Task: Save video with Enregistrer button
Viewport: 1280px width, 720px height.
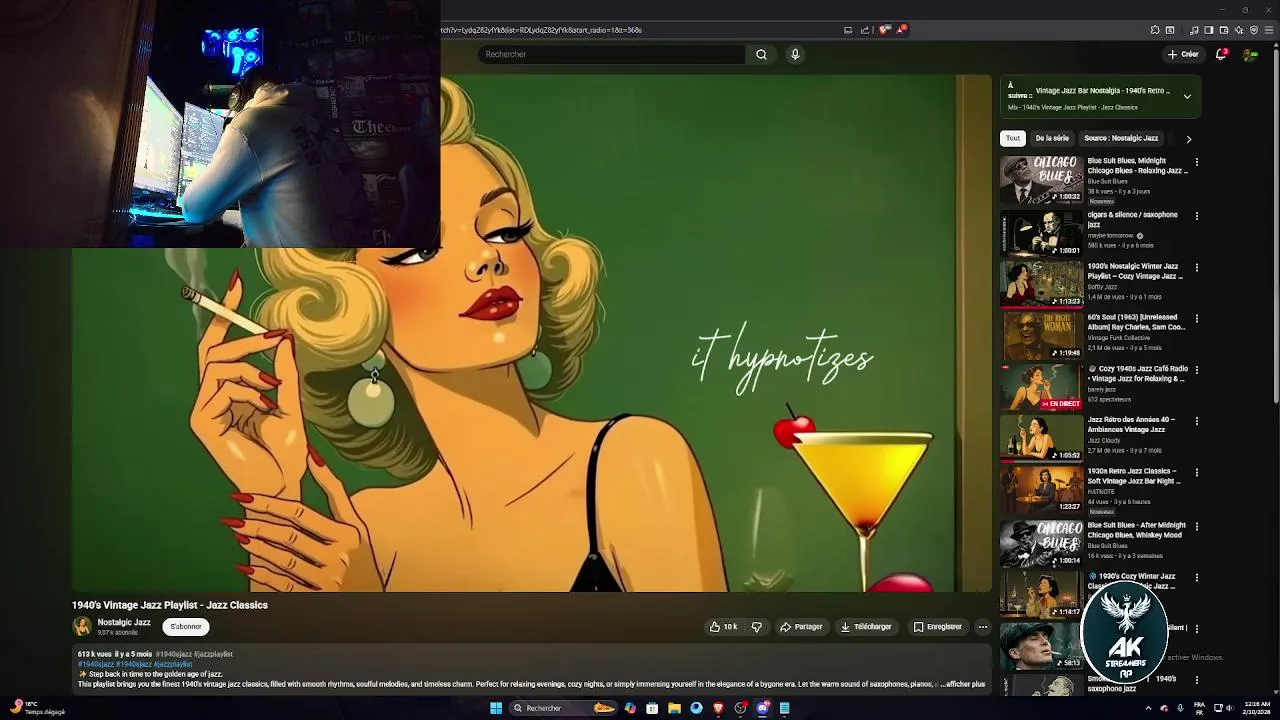Action: pos(937,627)
